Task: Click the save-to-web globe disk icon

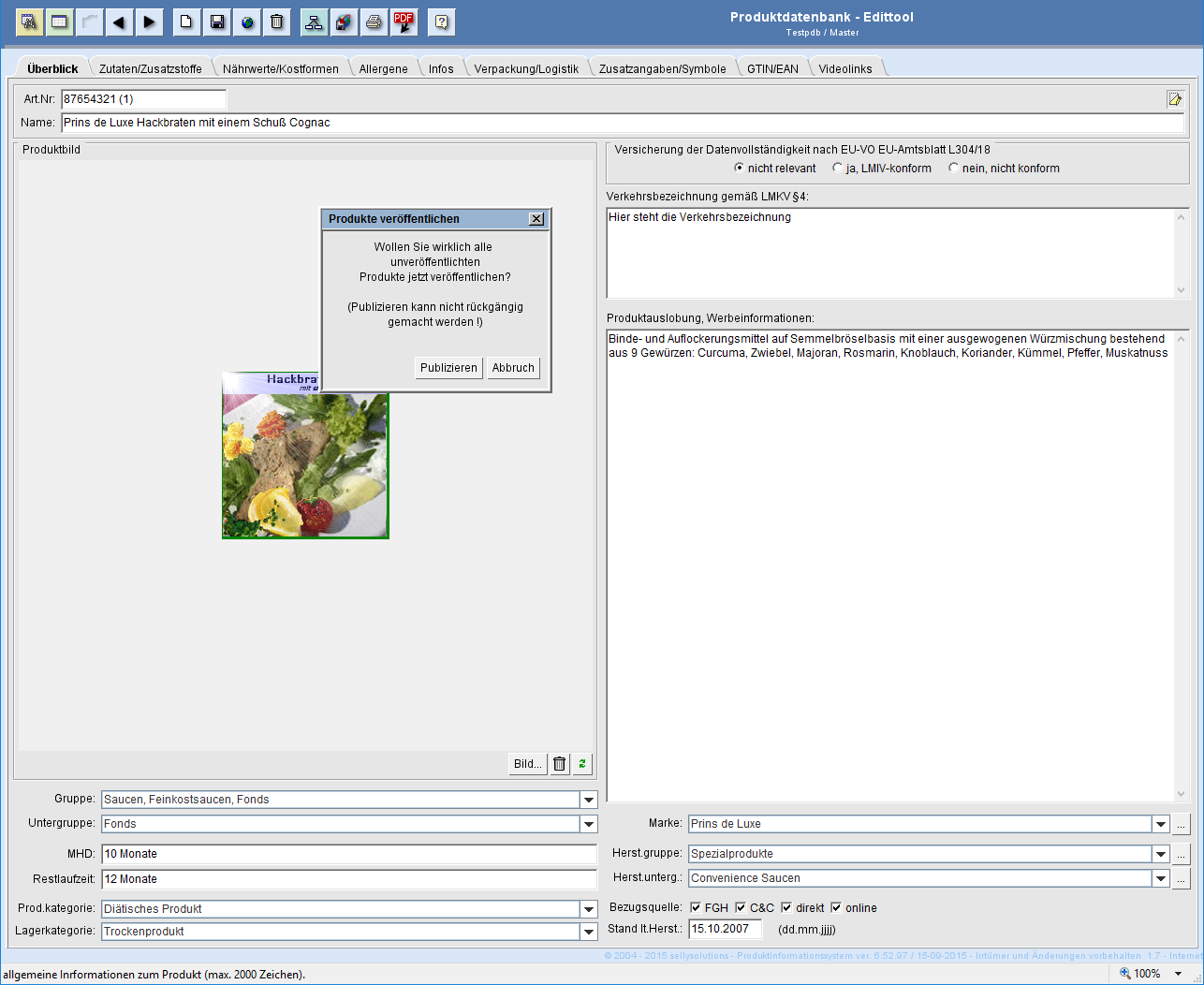Action: tap(345, 22)
